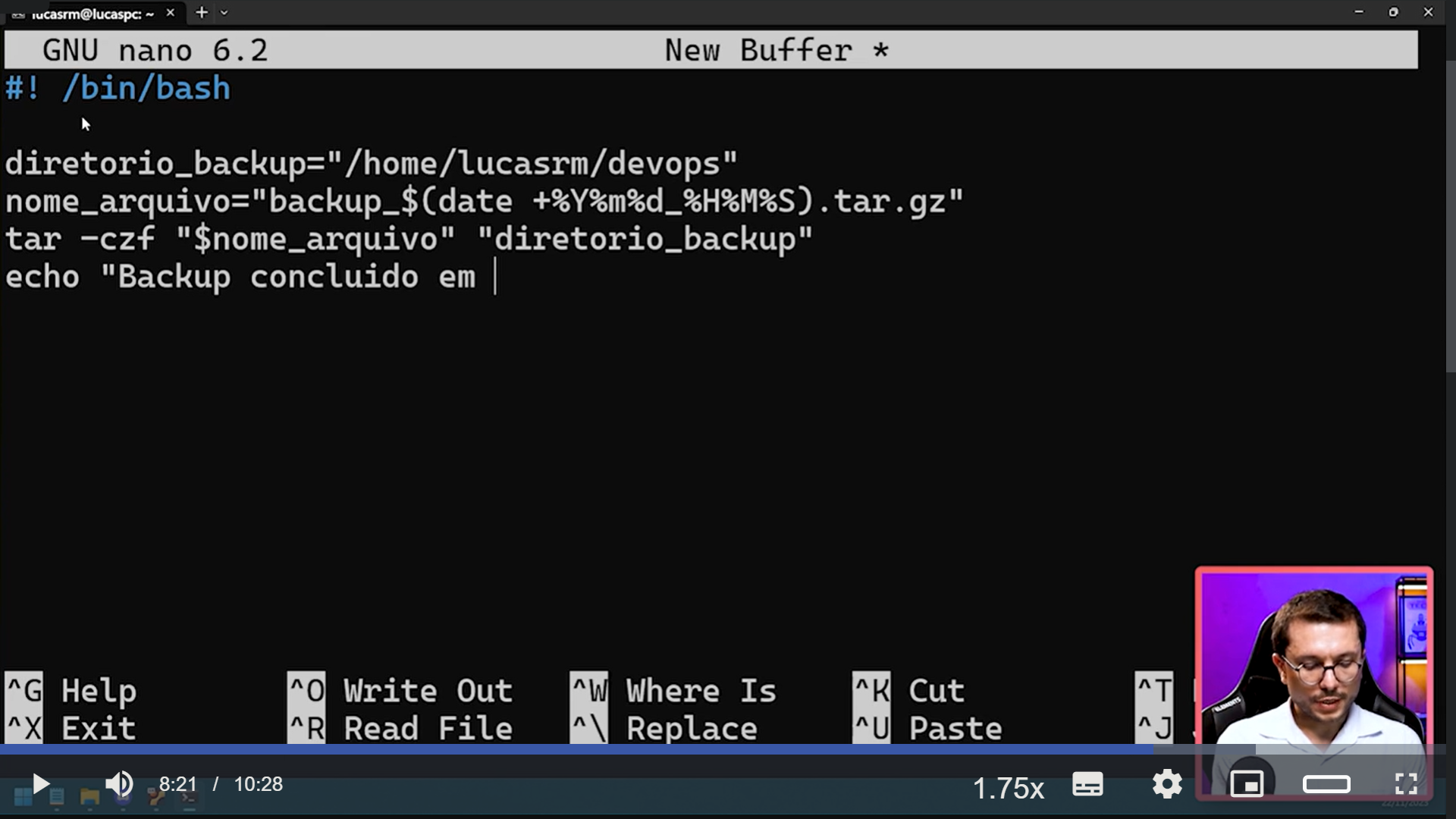Viewport: 1456px width, 819px height.
Task: Select Cut (^K) text icon
Action: click(x=870, y=690)
